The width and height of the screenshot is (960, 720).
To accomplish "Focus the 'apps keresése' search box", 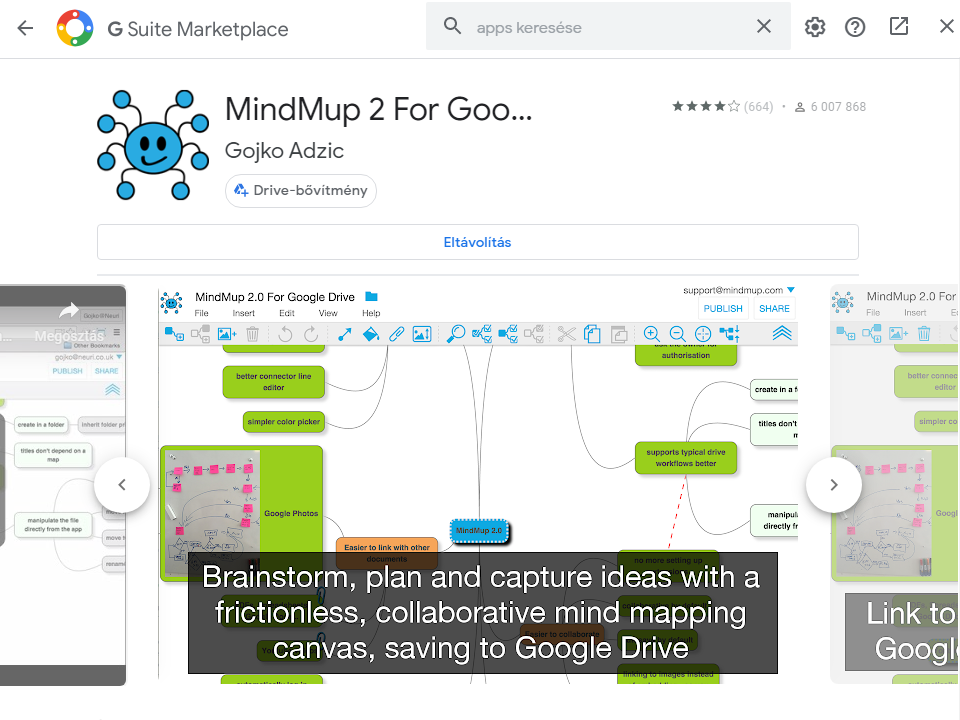I will pyautogui.click(x=607, y=28).
